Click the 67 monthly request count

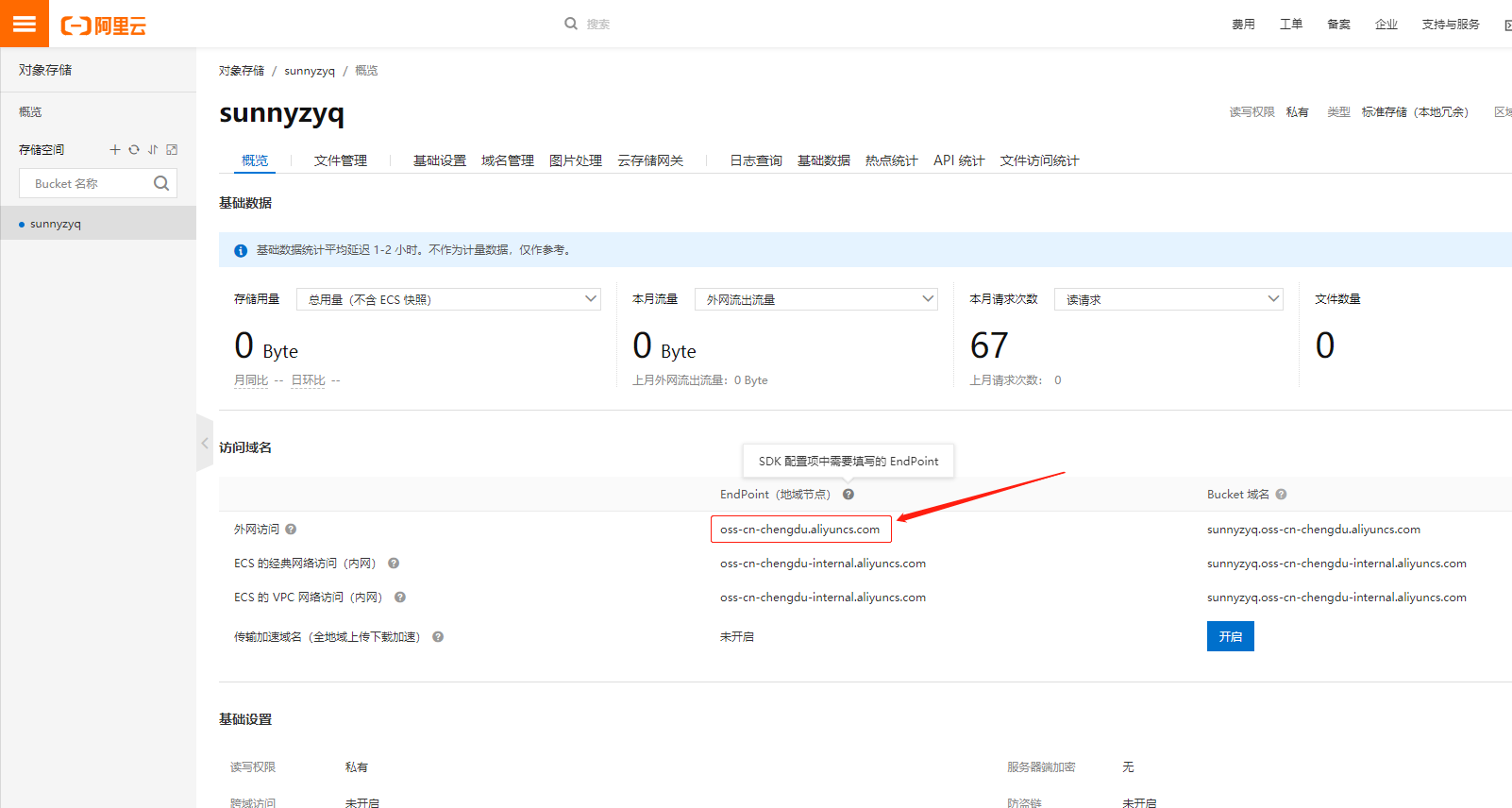pyautogui.click(x=989, y=345)
